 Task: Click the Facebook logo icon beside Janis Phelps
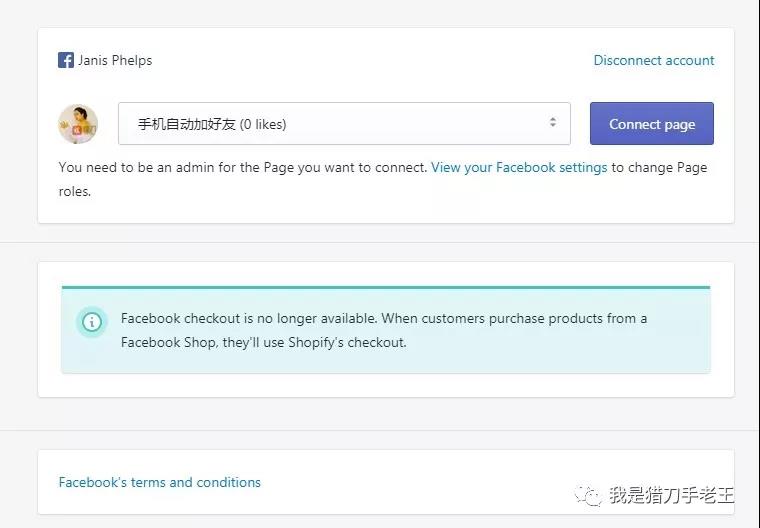tap(66, 60)
